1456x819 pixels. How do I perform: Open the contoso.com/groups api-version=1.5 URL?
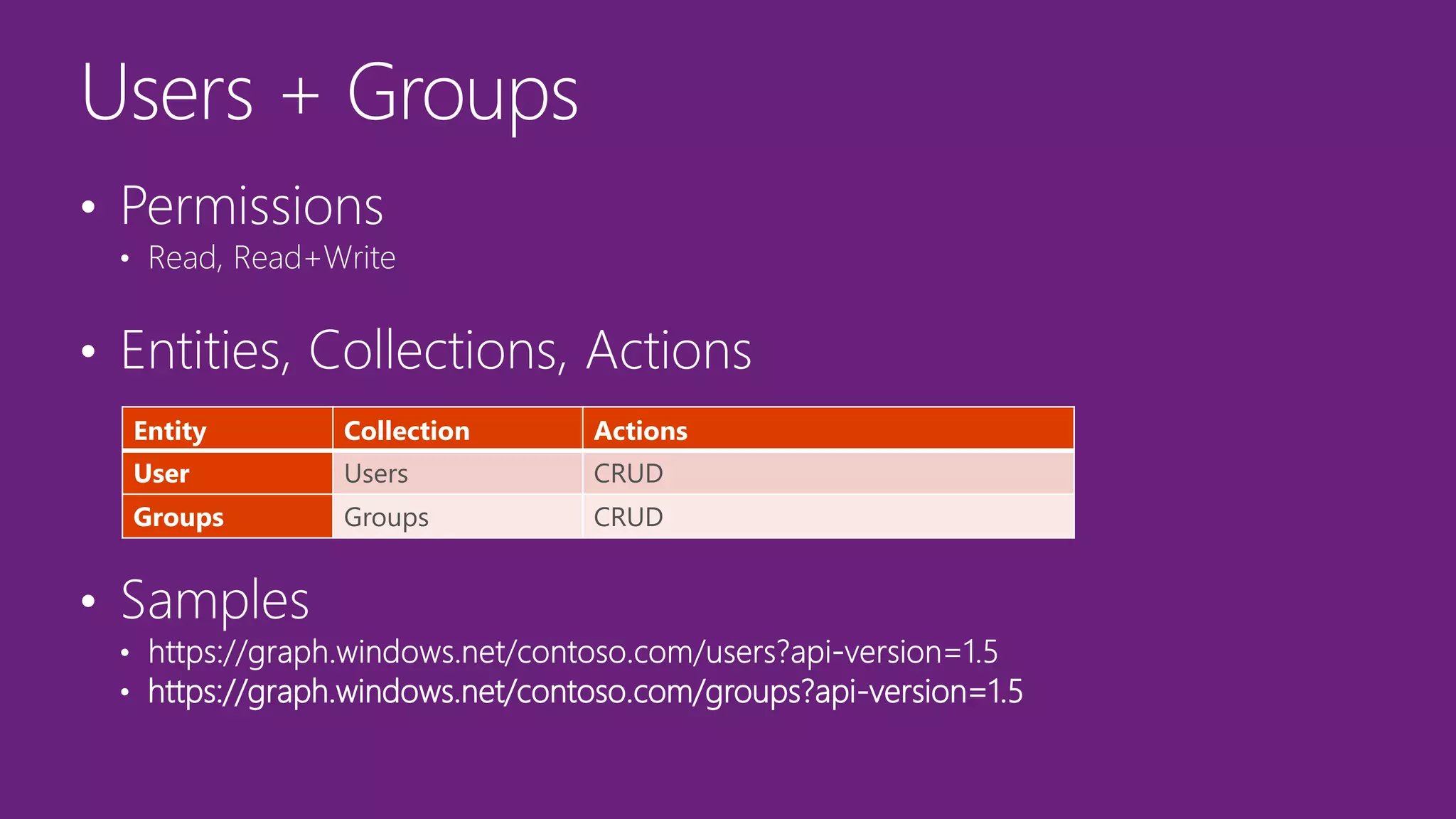point(585,692)
